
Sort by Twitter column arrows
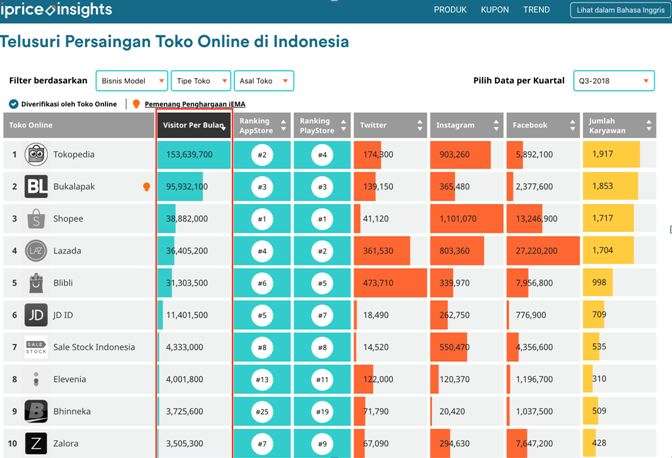420,125
